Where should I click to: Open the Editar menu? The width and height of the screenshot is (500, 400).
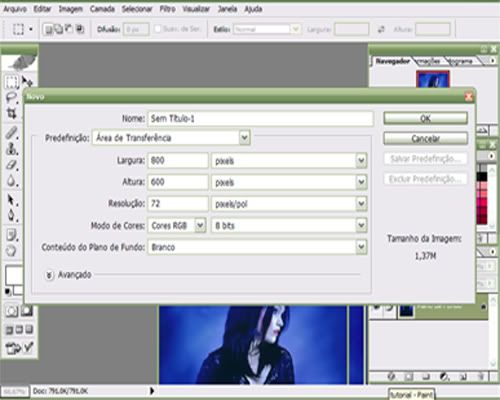click(x=42, y=9)
